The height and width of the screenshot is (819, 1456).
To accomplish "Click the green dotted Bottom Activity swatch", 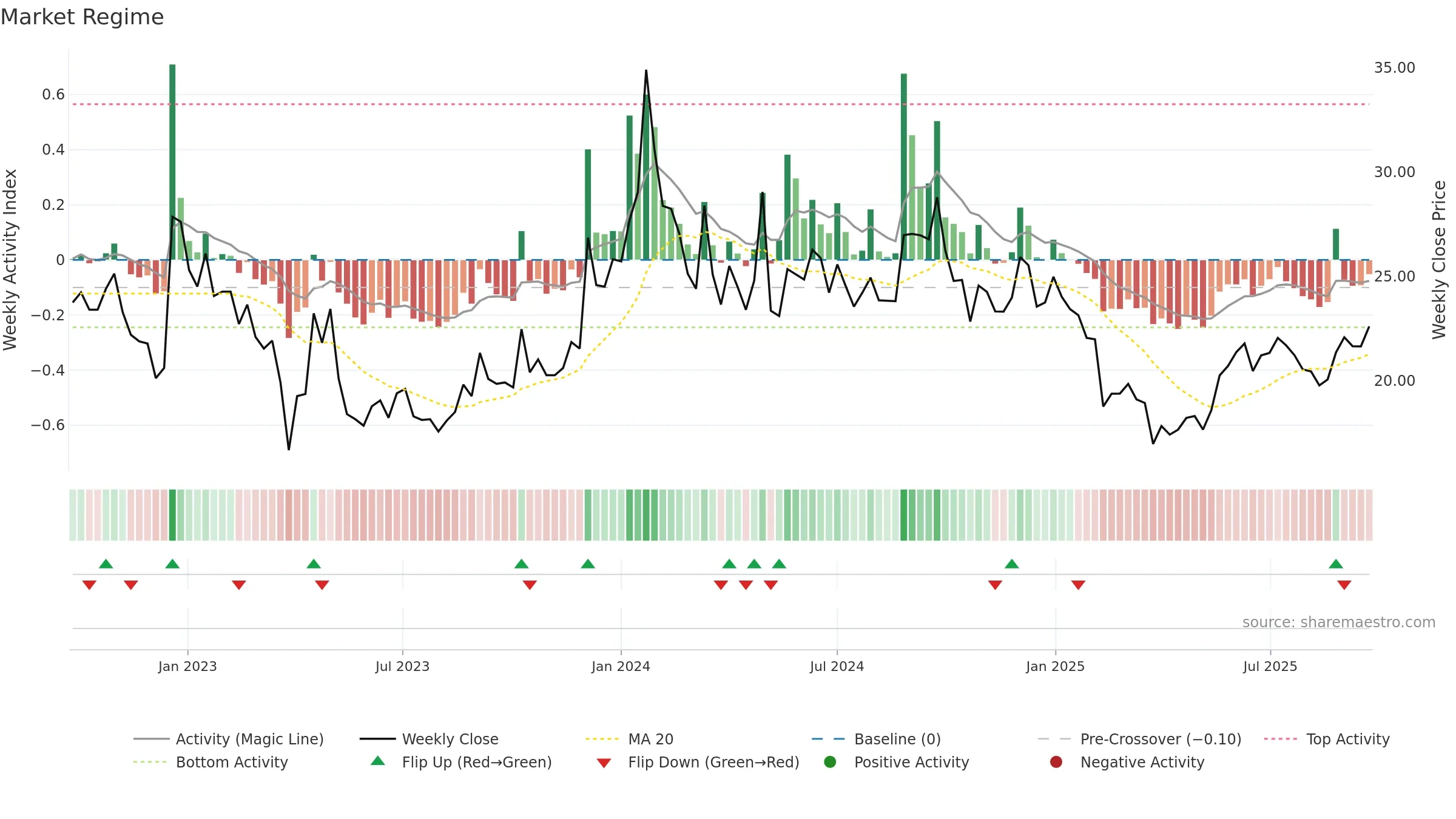I will pos(150,762).
